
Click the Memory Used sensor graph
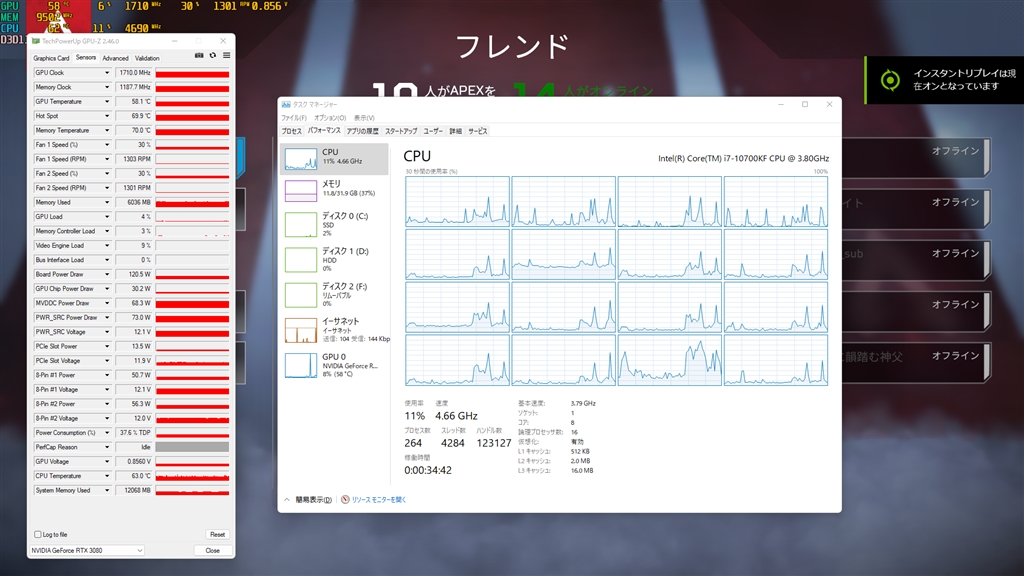click(192, 202)
